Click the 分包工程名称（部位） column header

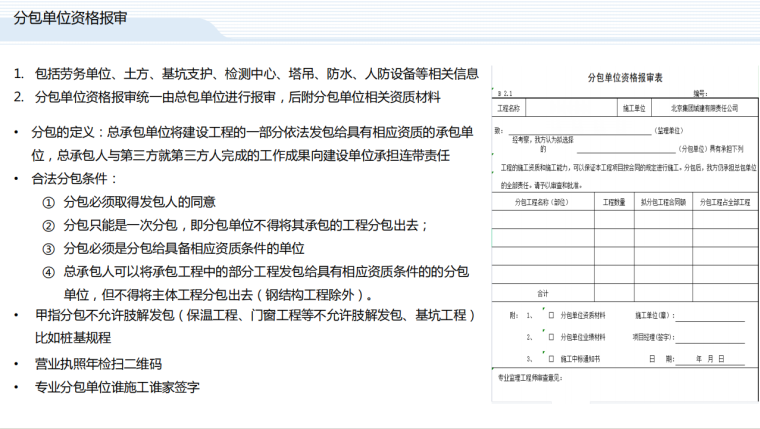pos(543,202)
